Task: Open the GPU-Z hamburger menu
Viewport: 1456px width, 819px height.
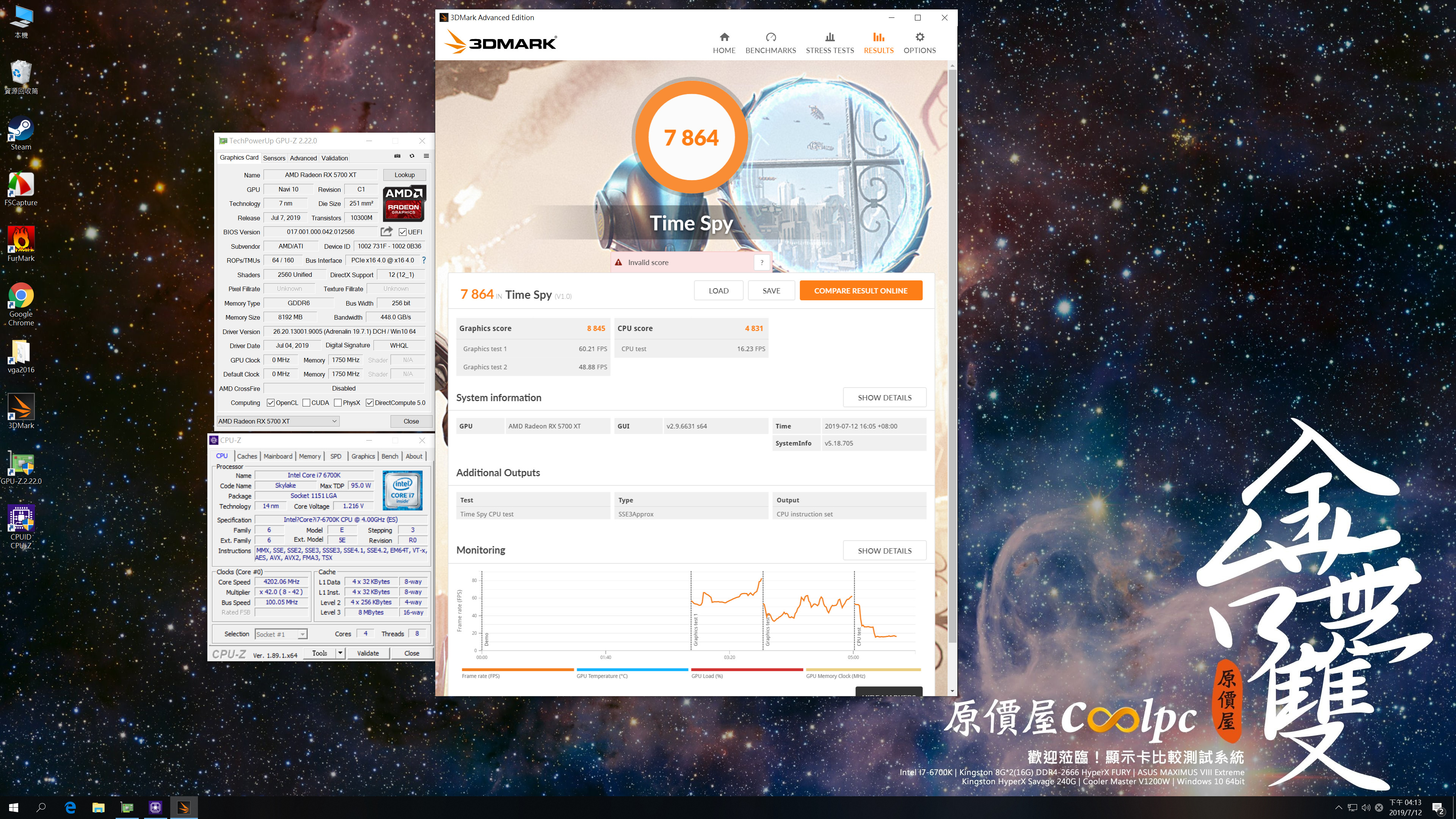Action: [x=426, y=157]
